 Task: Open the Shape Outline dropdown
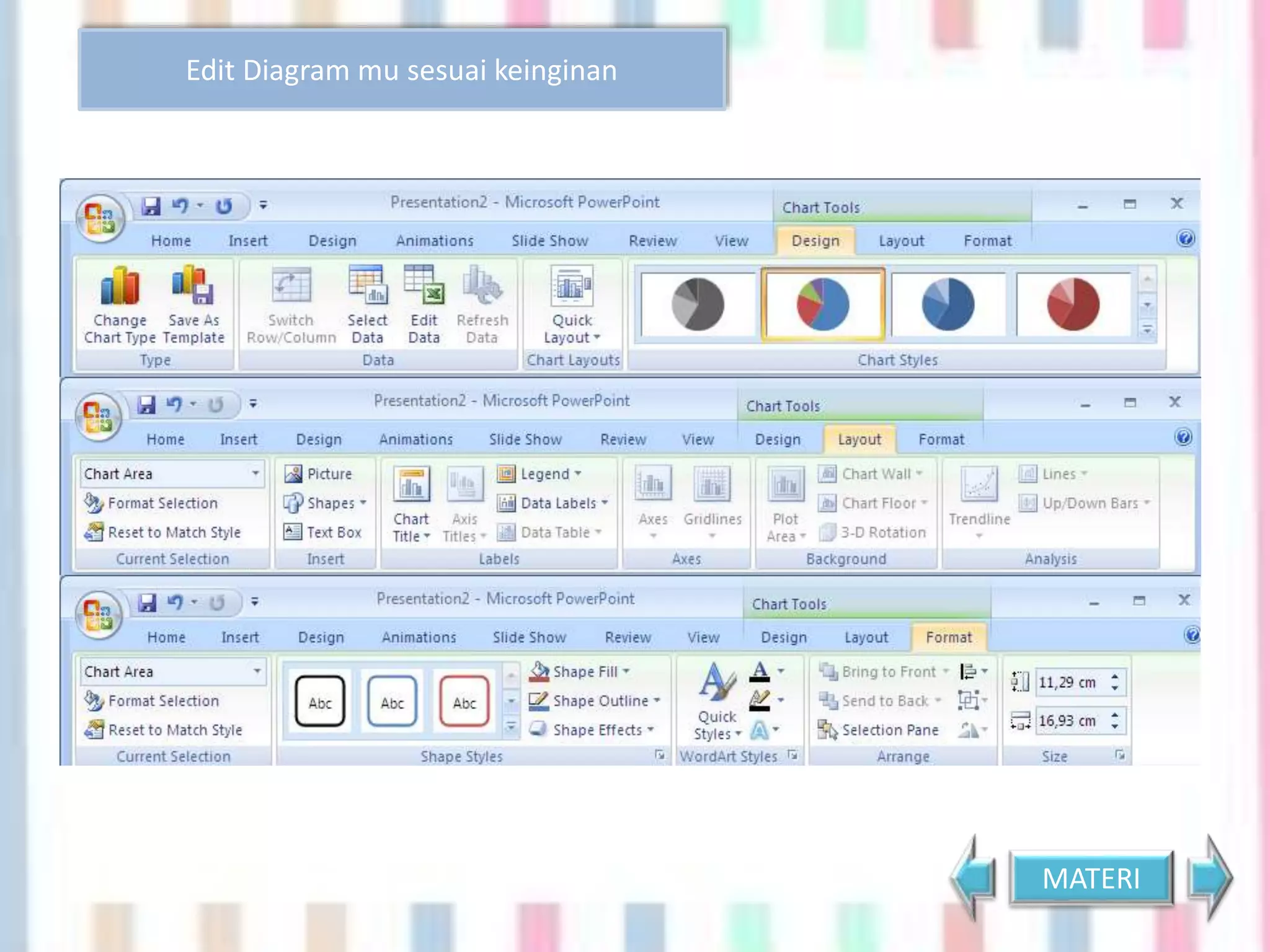(595, 701)
